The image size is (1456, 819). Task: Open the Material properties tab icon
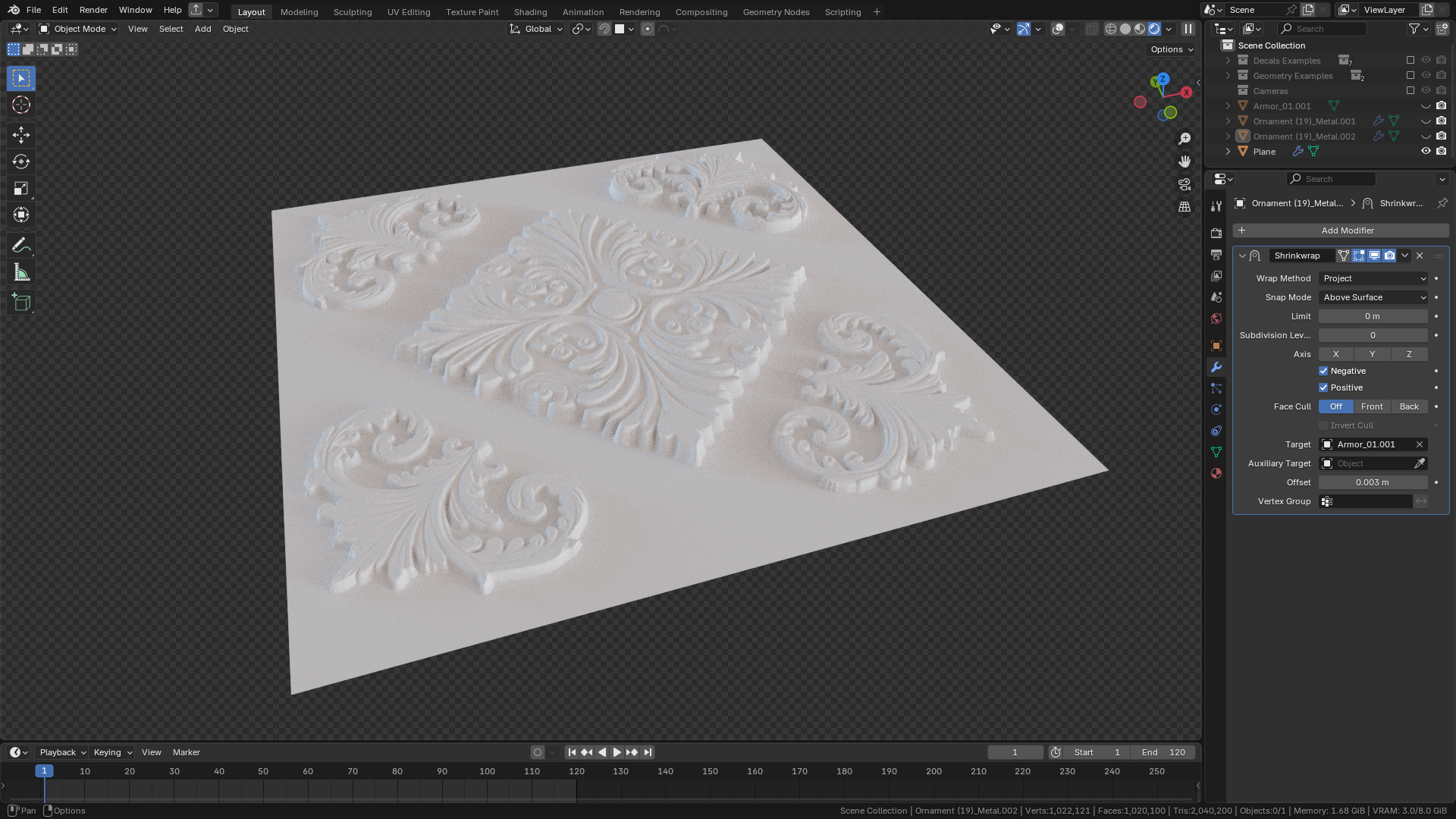[x=1216, y=473]
